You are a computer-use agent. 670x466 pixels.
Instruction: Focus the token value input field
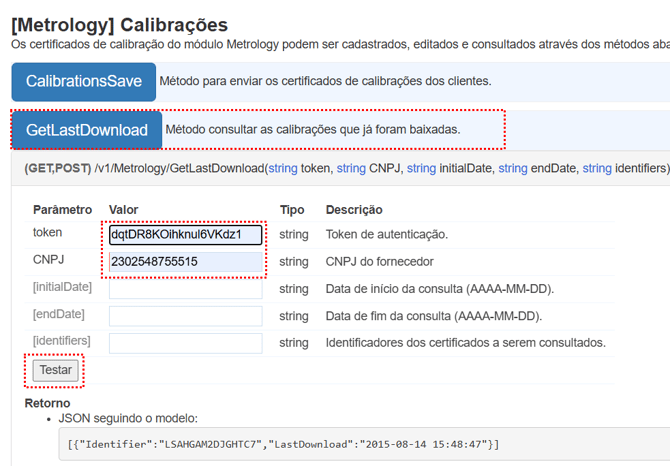(x=186, y=235)
